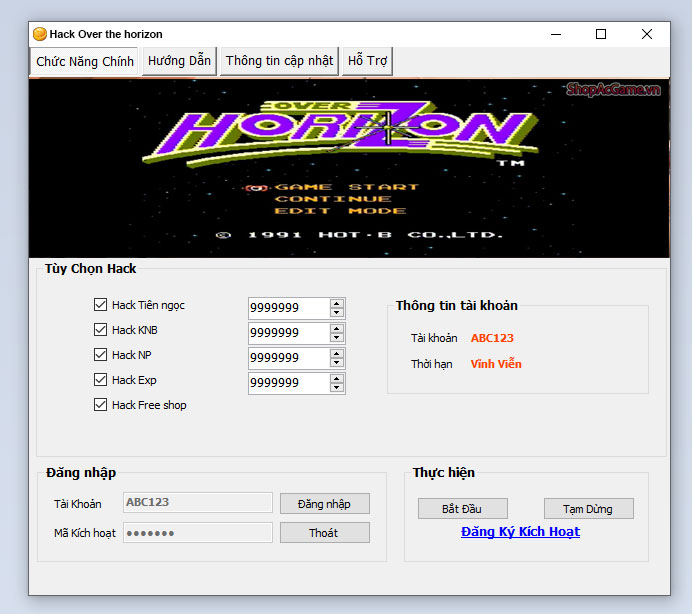
Task: Toggle Hack Free shop checkbox
Action: tap(100, 405)
